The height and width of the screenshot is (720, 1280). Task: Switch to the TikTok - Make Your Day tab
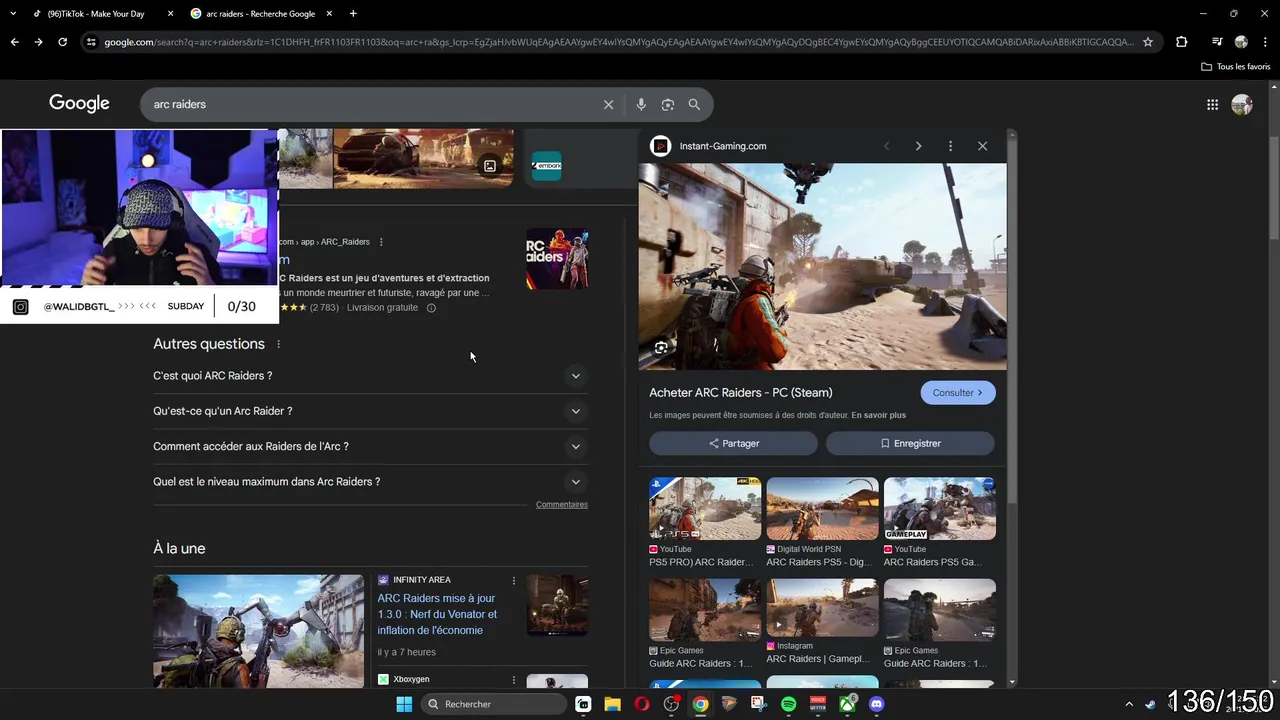tap(95, 14)
